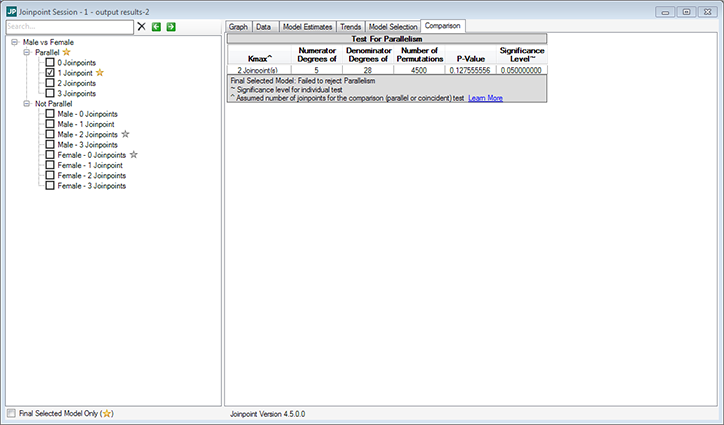Click the green previous-result arrow
724x425 pixels.
(156, 26)
